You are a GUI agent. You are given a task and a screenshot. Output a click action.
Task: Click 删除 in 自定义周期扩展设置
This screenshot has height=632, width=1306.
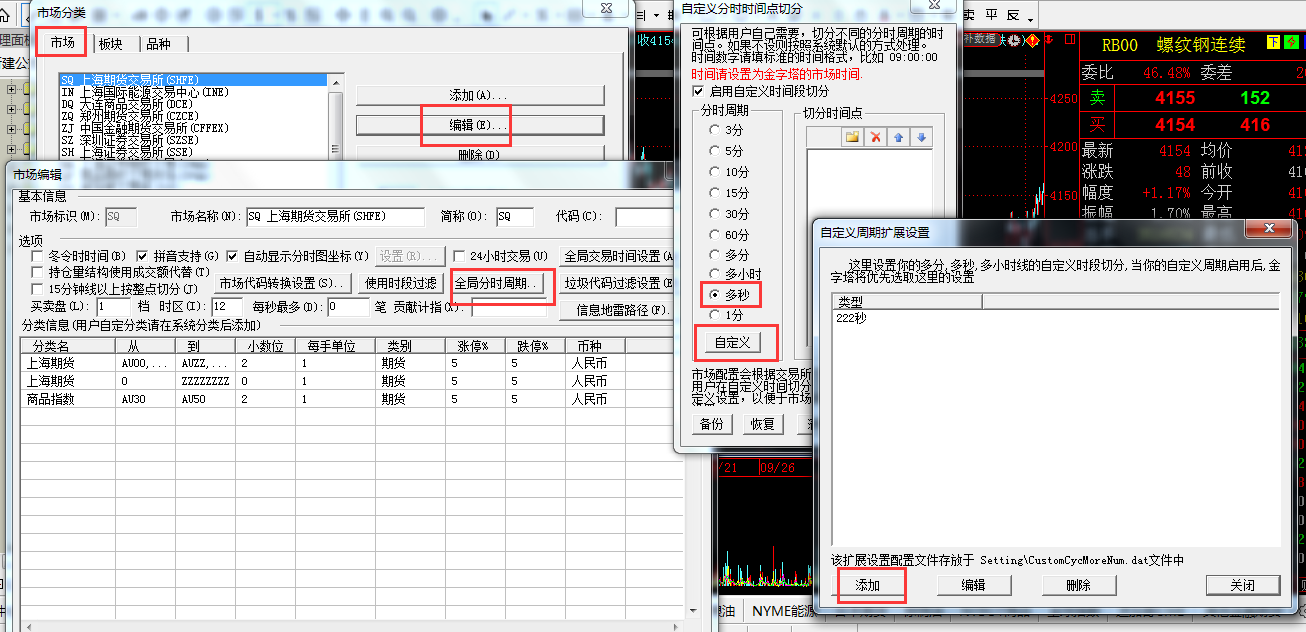click(x=1078, y=585)
